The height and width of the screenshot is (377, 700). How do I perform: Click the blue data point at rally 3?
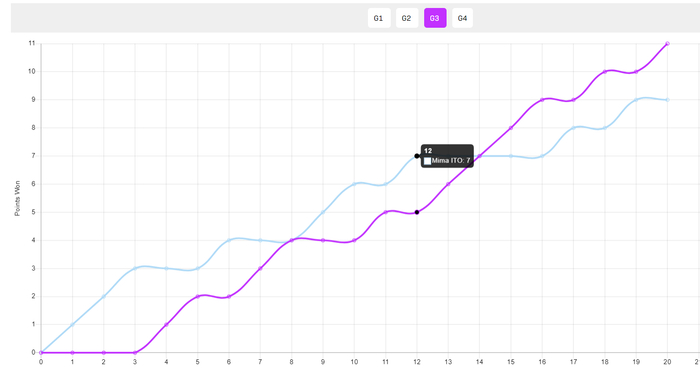[x=135, y=268]
